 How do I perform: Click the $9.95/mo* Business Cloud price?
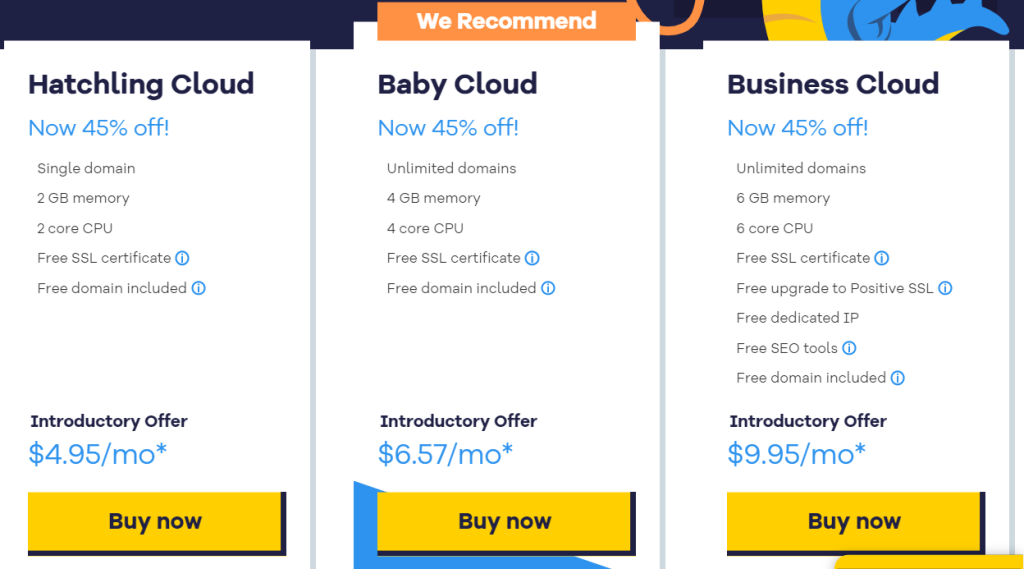(x=797, y=454)
